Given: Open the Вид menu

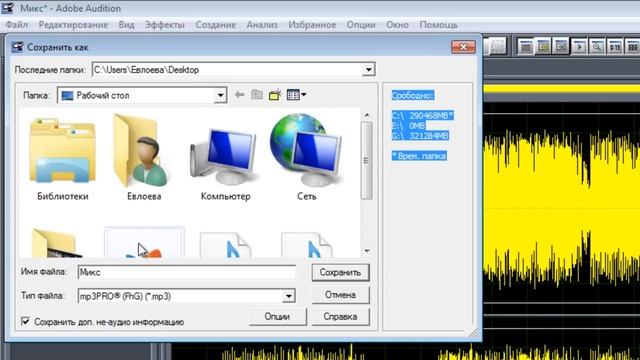Looking at the screenshot, I should 127,25.
